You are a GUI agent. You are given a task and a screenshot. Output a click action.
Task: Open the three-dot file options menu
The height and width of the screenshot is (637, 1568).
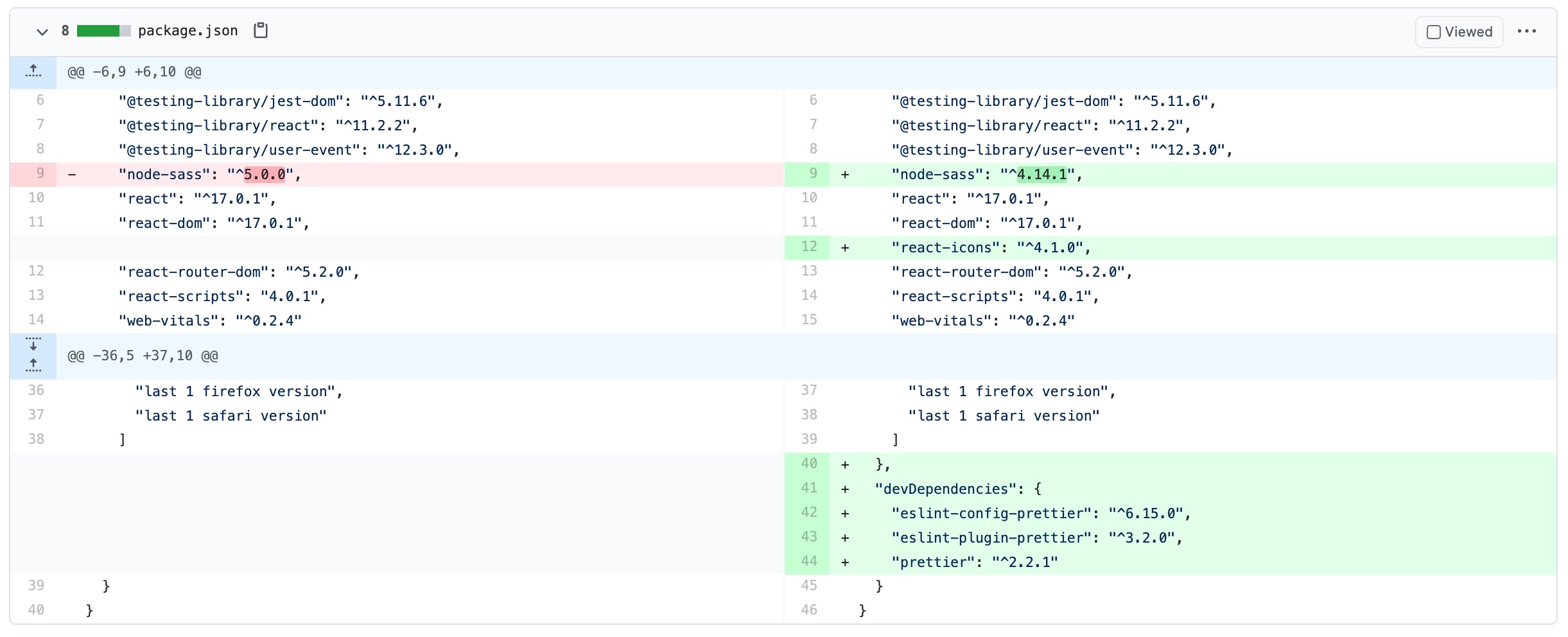pos(1526,31)
